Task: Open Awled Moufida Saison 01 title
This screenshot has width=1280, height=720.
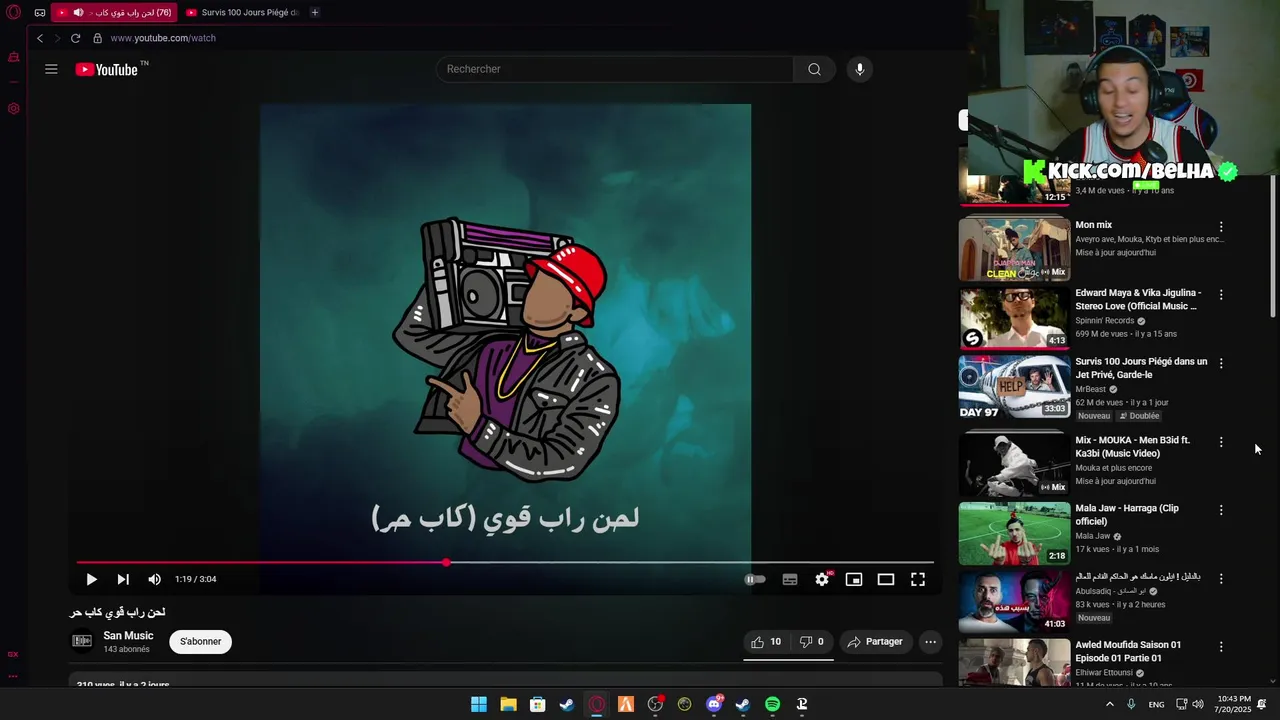Action: pos(1128,652)
